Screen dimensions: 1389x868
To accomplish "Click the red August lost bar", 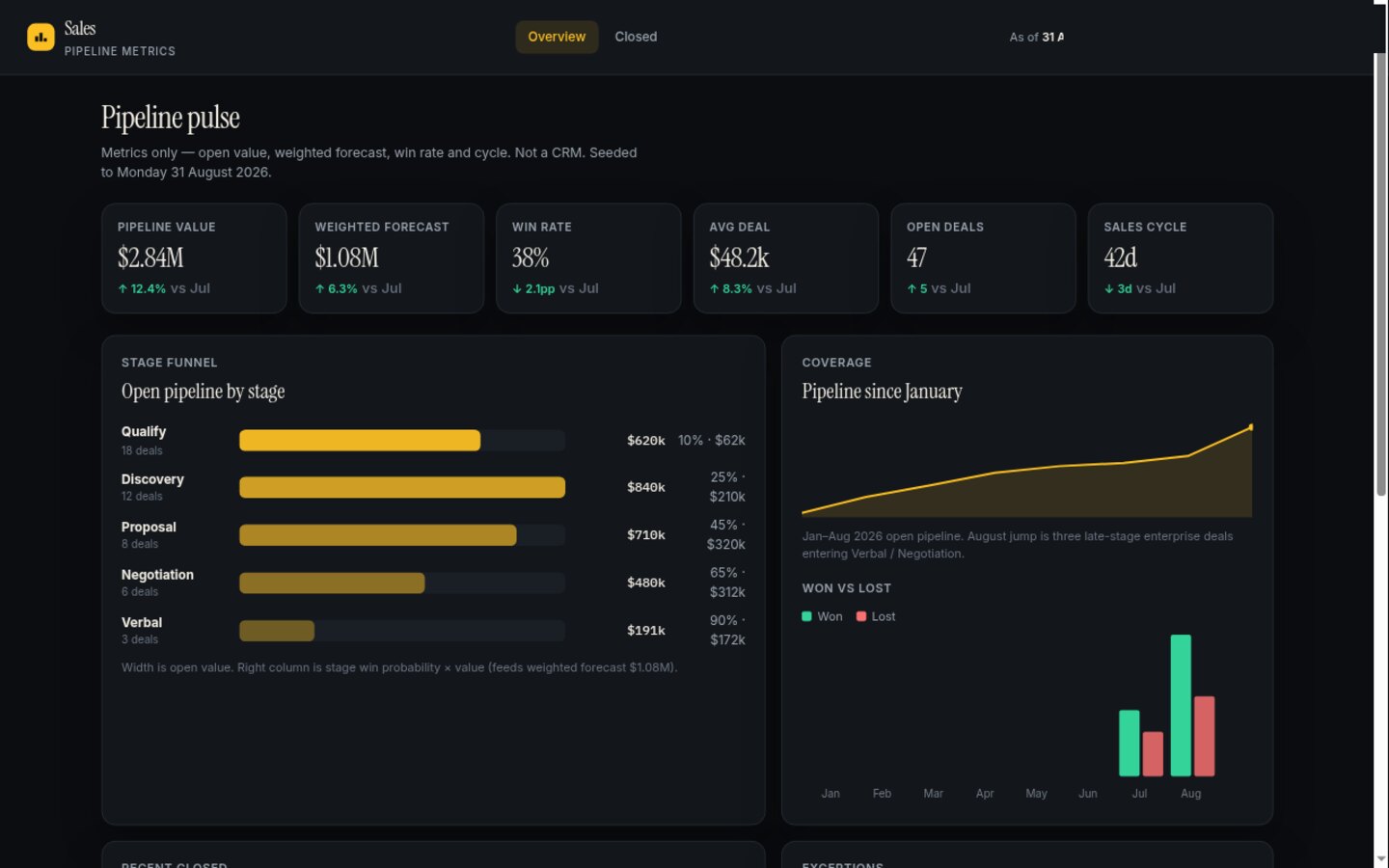I will click(1204, 736).
